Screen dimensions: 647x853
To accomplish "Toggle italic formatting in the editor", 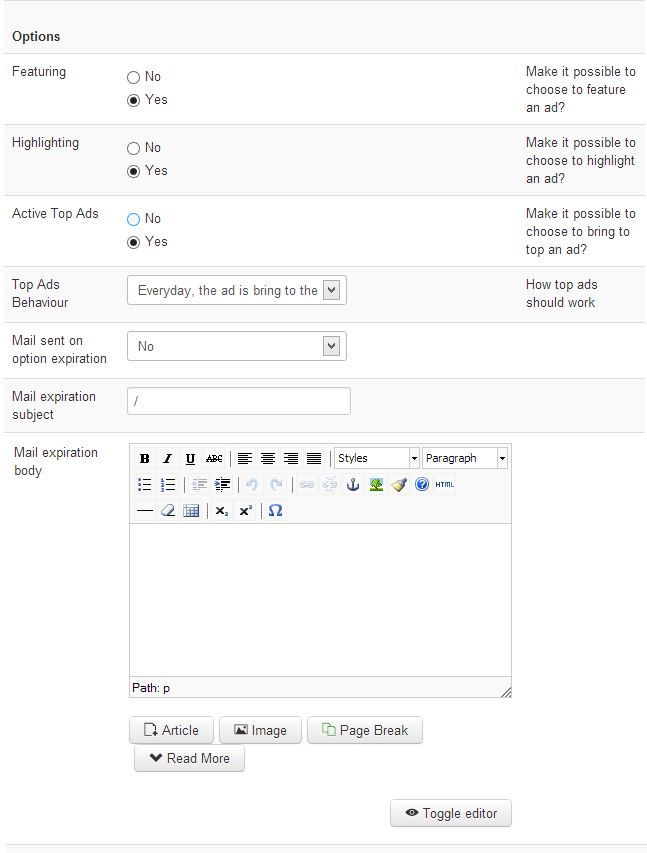I will click(168, 459).
